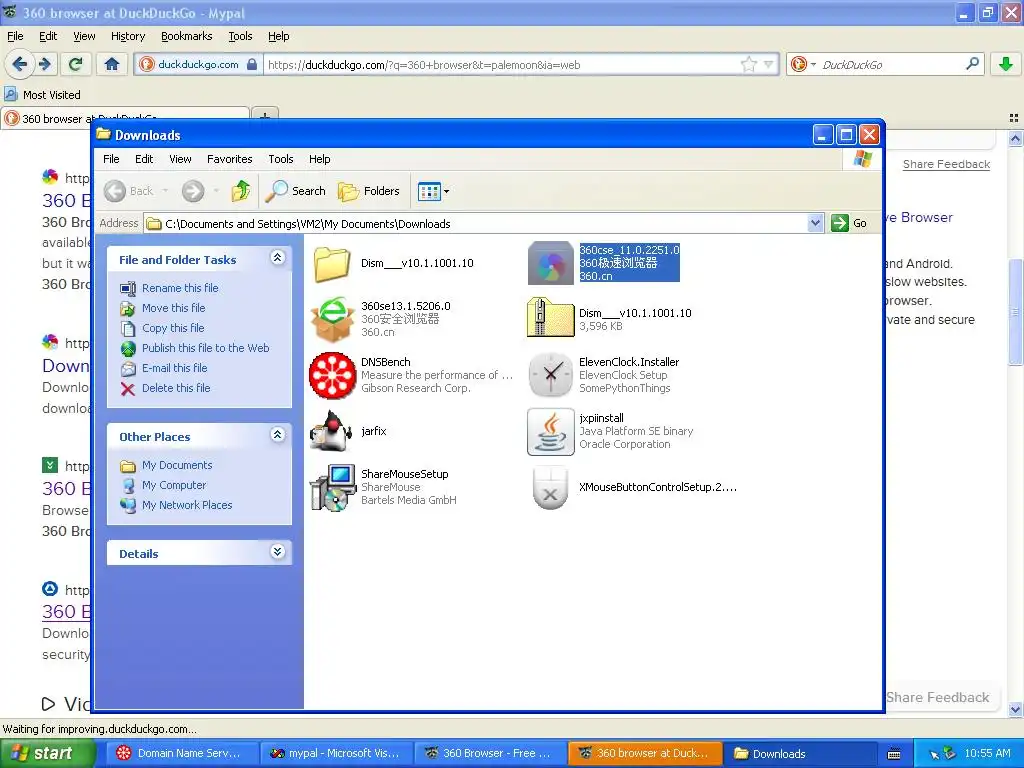Expand the Address bar dropdown arrow

pos(815,223)
